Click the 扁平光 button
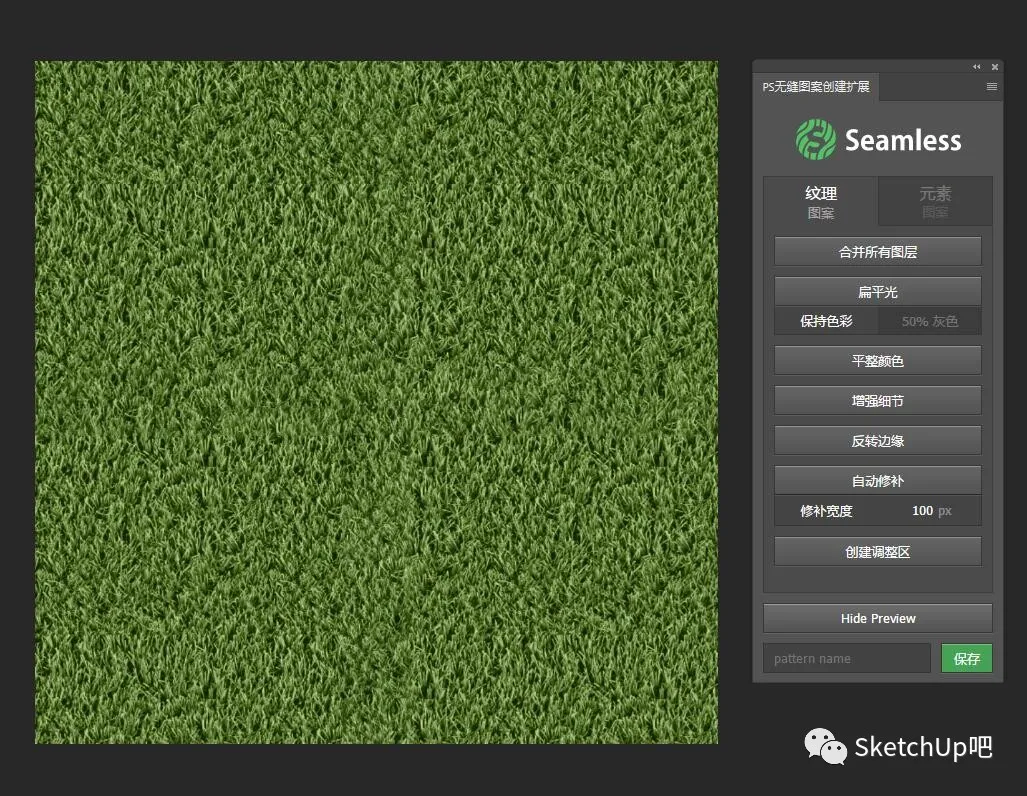Screen dimensions: 1027x796 [878, 292]
